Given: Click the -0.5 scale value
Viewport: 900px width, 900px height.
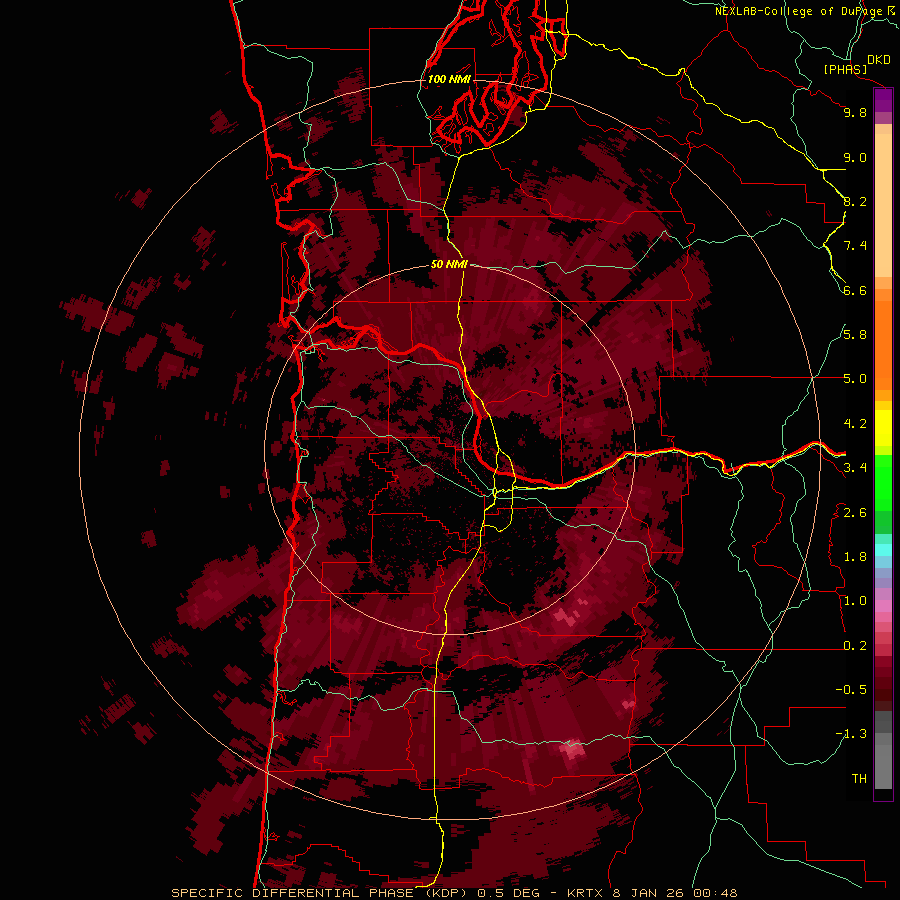Looking at the screenshot, I should tap(851, 690).
